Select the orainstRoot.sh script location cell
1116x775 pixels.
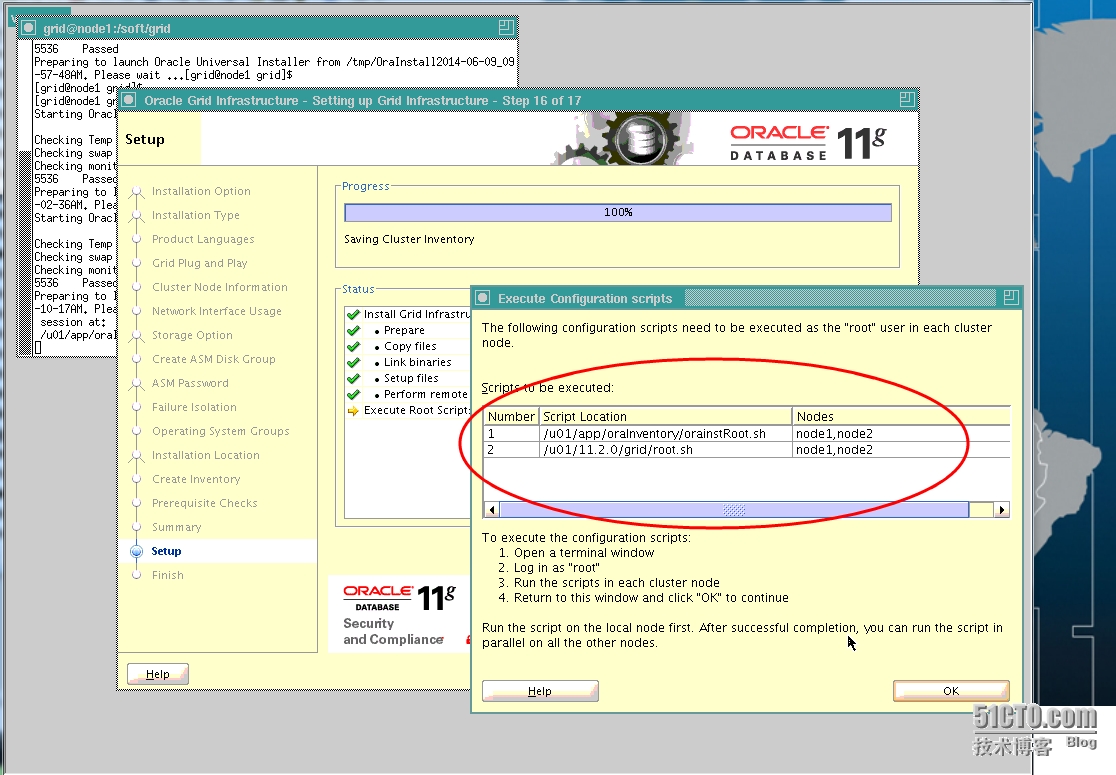pyautogui.click(x=665, y=433)
